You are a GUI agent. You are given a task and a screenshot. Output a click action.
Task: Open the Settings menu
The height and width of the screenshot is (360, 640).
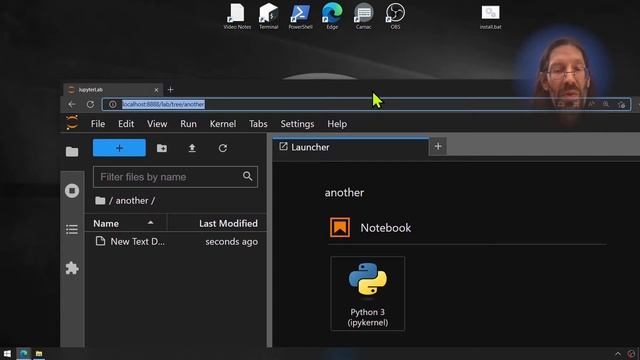click(x=297, y=124)
